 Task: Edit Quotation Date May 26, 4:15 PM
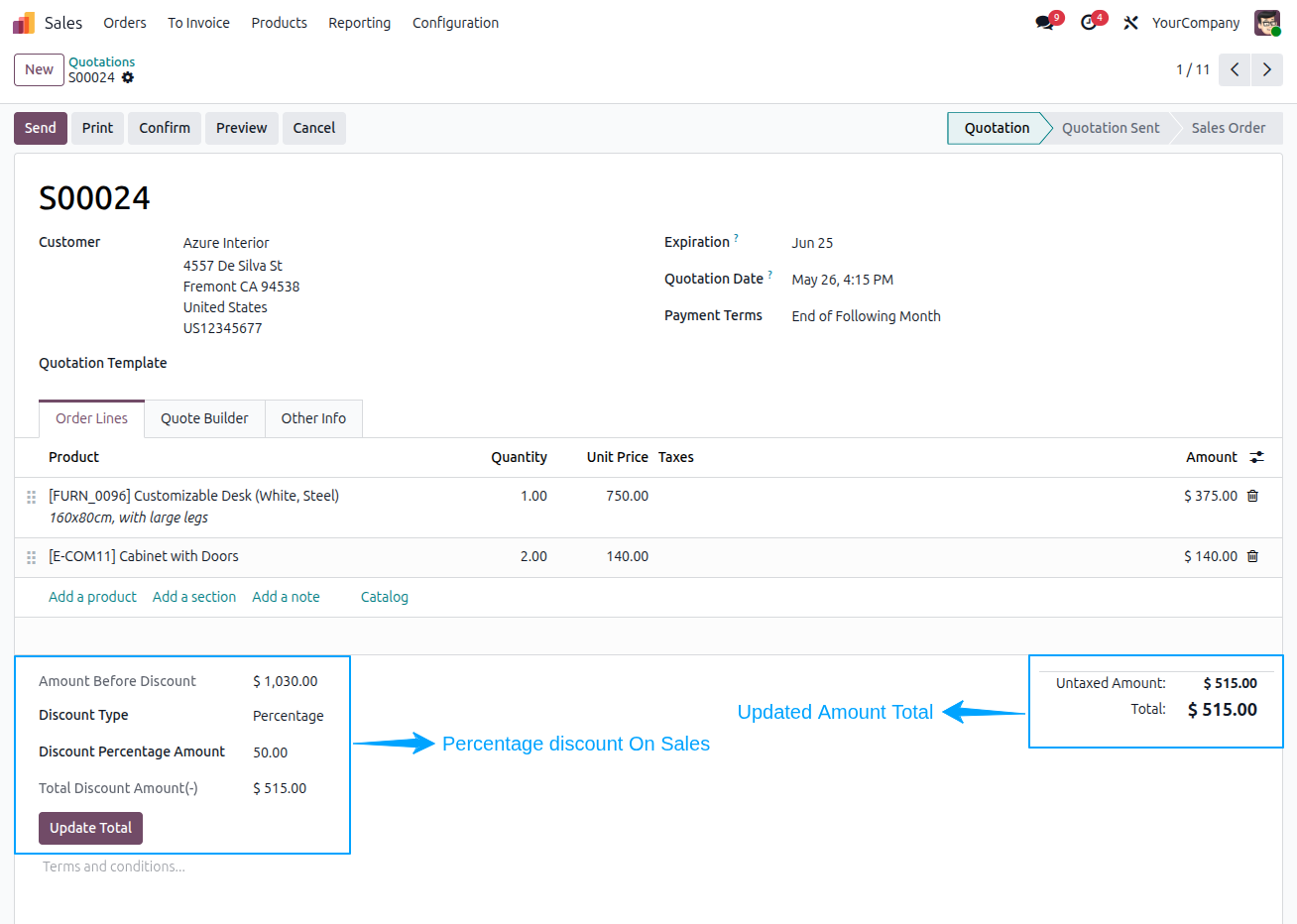point(842,280)
